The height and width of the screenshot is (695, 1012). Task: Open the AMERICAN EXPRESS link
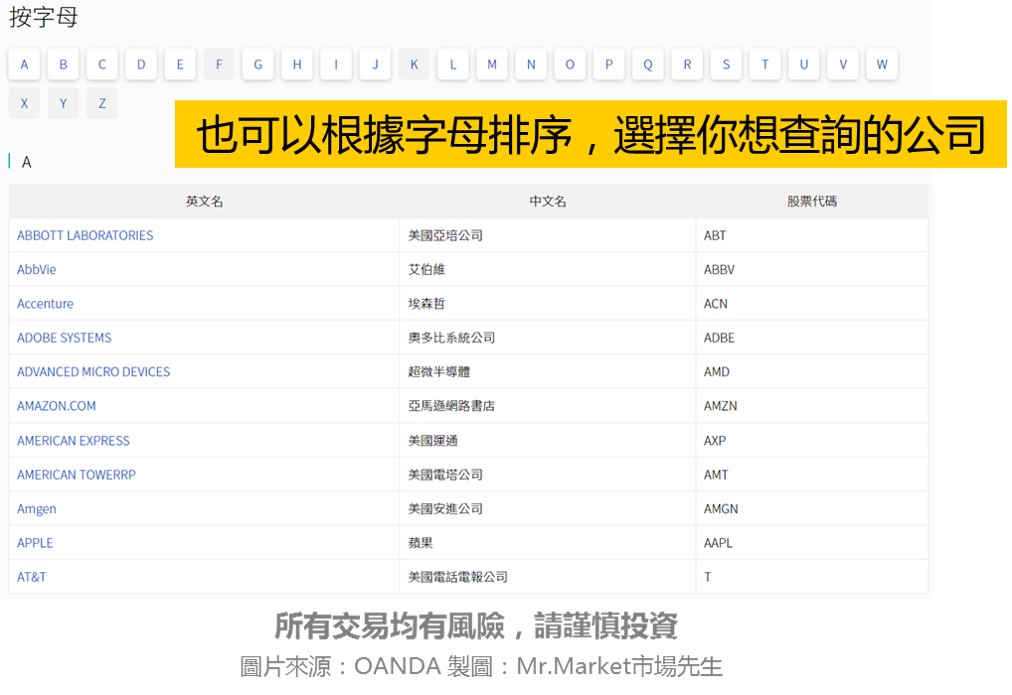[73, 441]
